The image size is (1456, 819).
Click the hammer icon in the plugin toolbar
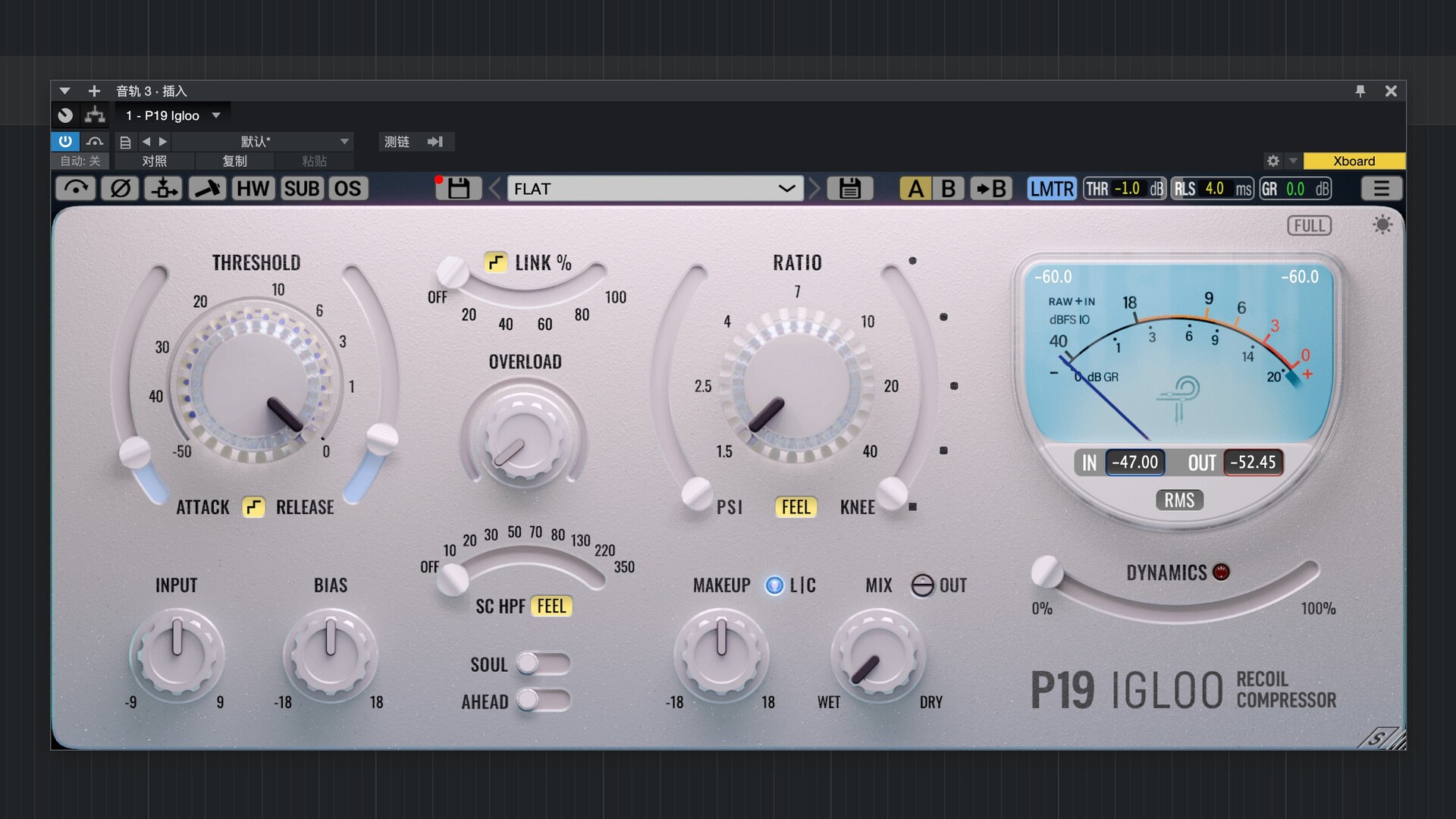pos(207,188)
